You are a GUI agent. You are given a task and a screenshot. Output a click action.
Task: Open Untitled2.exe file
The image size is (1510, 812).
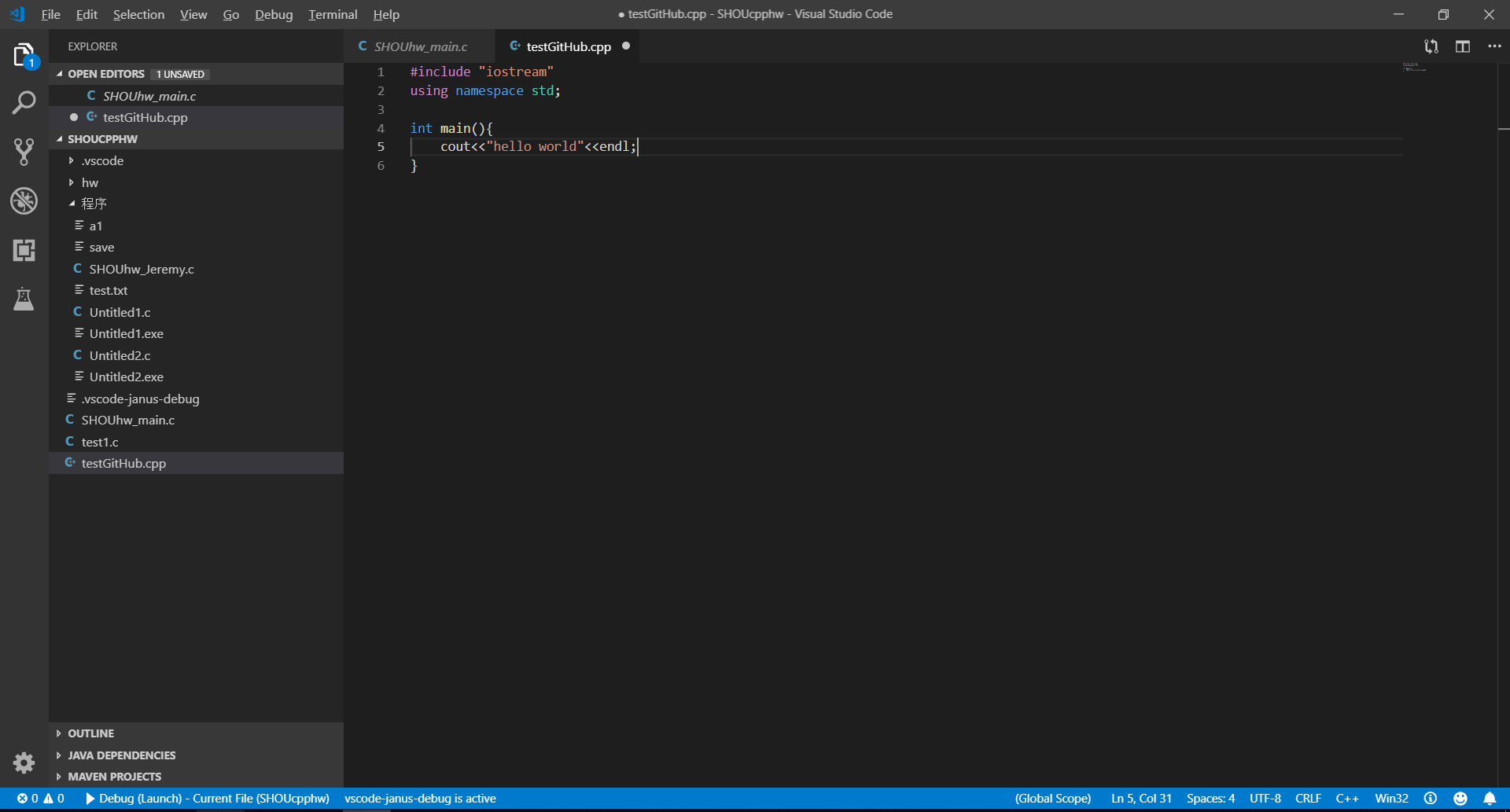197,377
